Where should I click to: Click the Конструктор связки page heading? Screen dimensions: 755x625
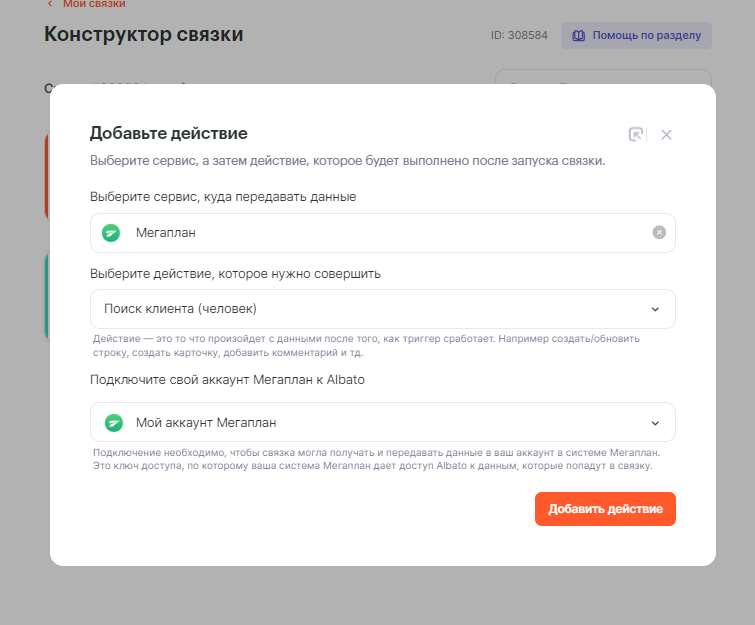[x=143, y=34]
